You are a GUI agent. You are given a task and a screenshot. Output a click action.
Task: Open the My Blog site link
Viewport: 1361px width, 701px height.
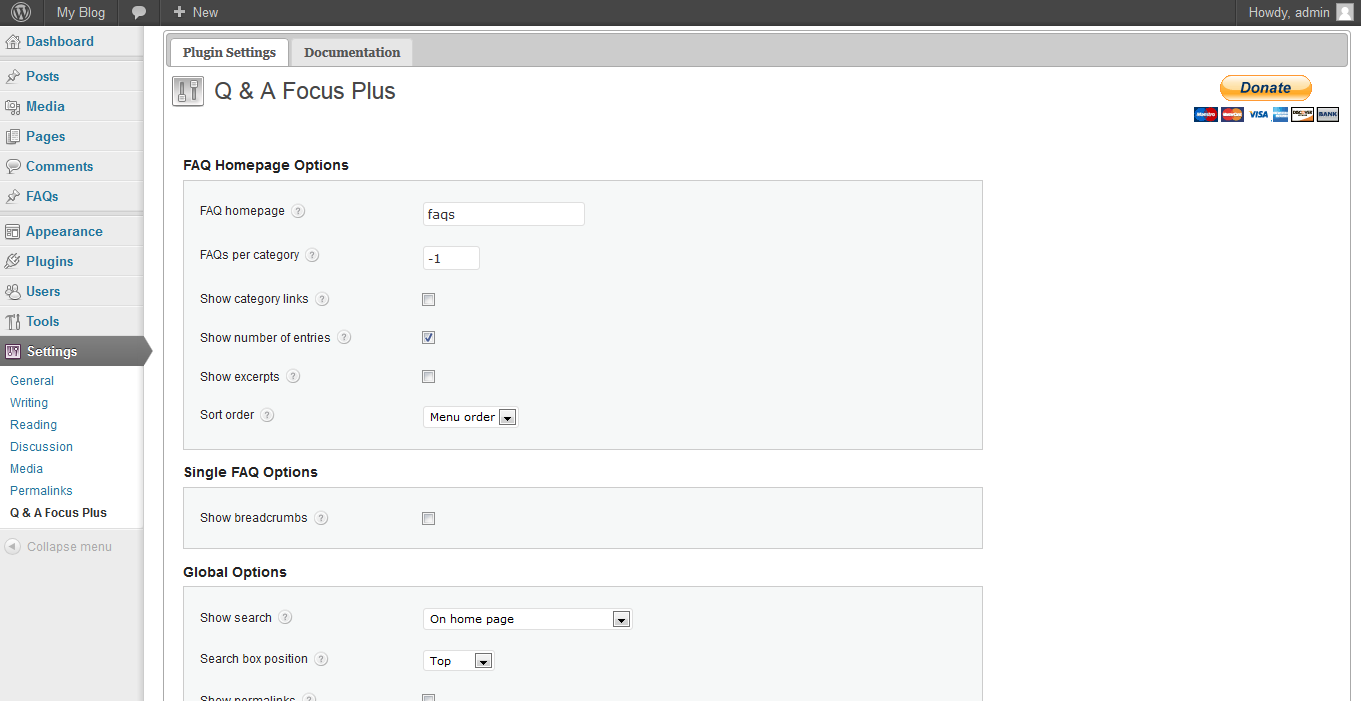point(80,13)
